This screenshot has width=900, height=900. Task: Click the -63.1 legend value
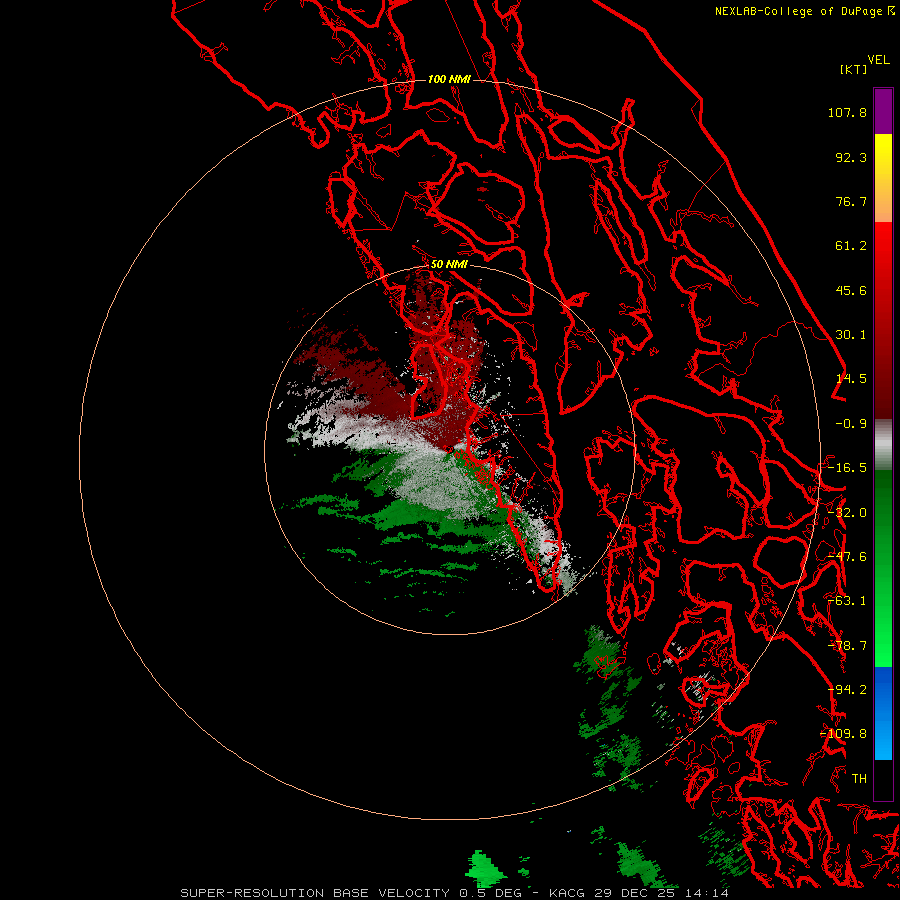tap(847, 601)
